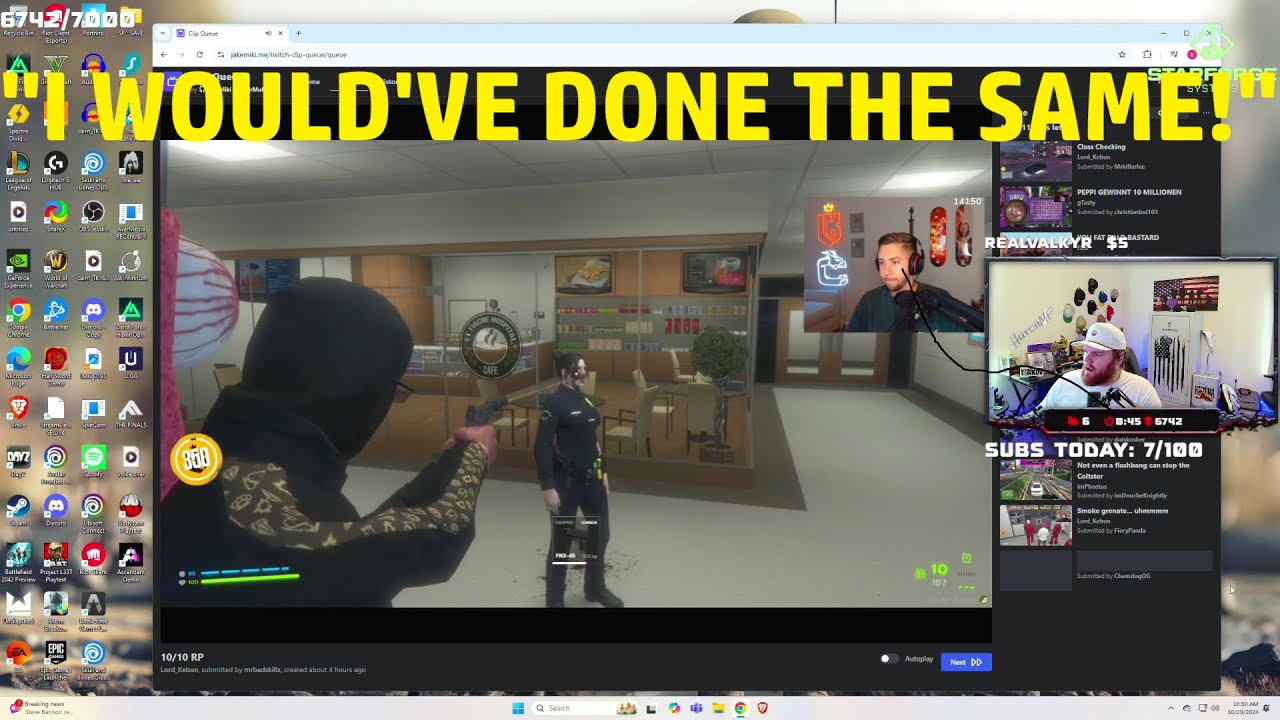Open File Explorer from taskbar
Screen dimensions: 1280x720
(718, 708)
